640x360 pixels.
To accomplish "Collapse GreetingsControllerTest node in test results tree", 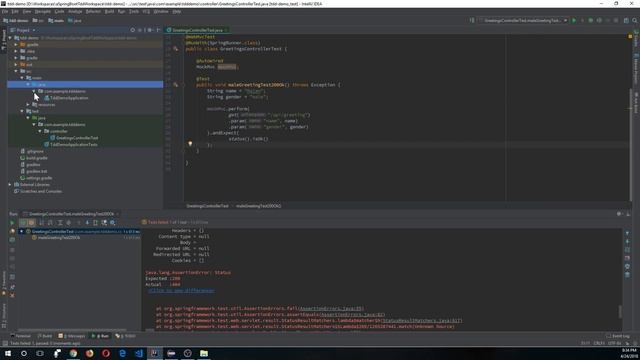I will coord(22,231).
